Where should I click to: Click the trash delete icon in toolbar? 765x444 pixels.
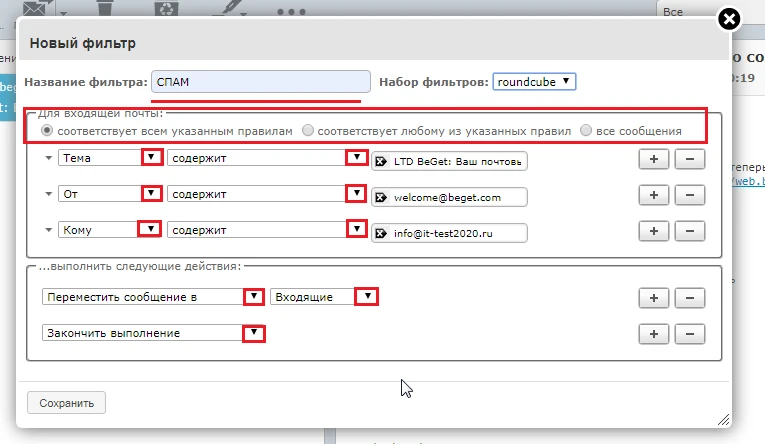pos(104,9)
